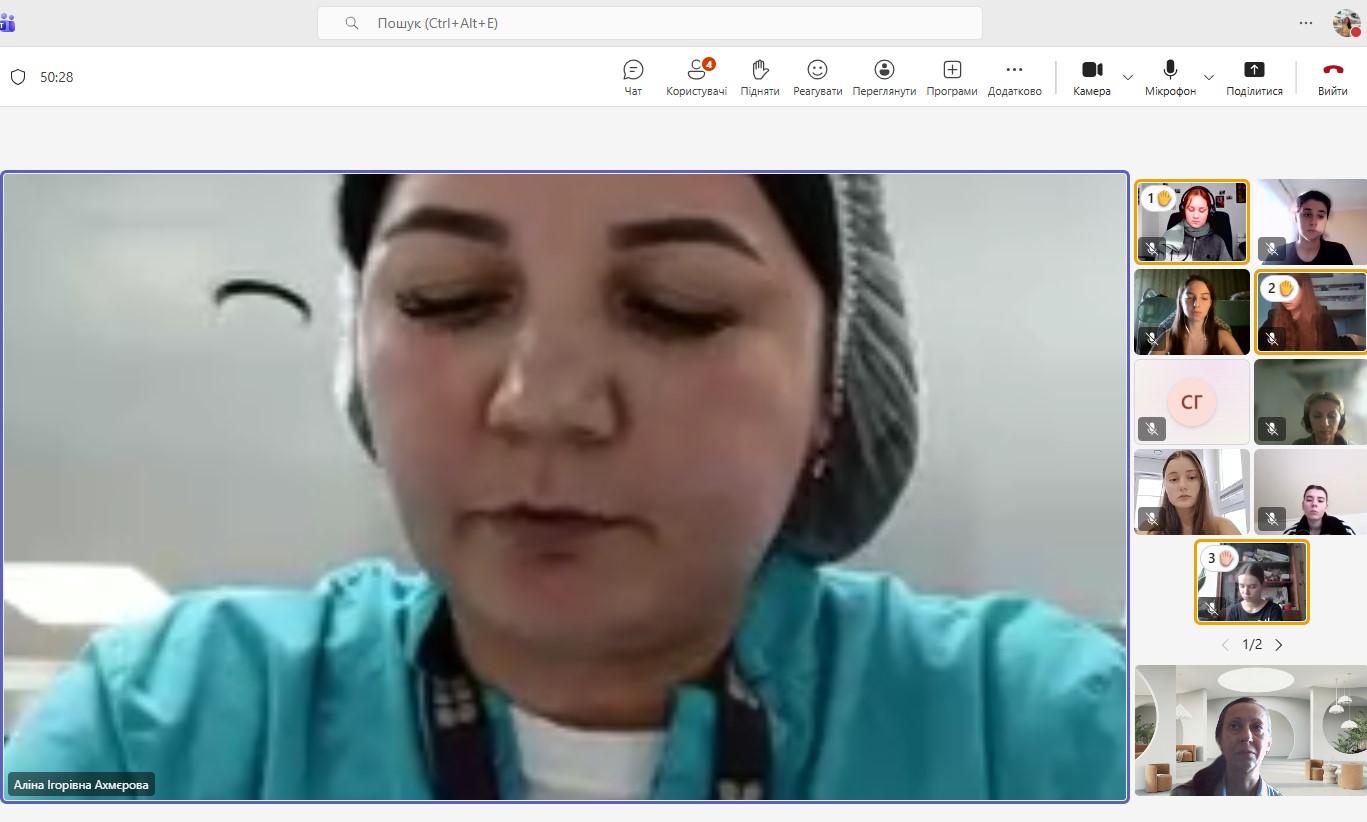Go to next page of participants
Image resolution: width=1367 pixels, height=822 pixels.
click(x=1279, y=645)
